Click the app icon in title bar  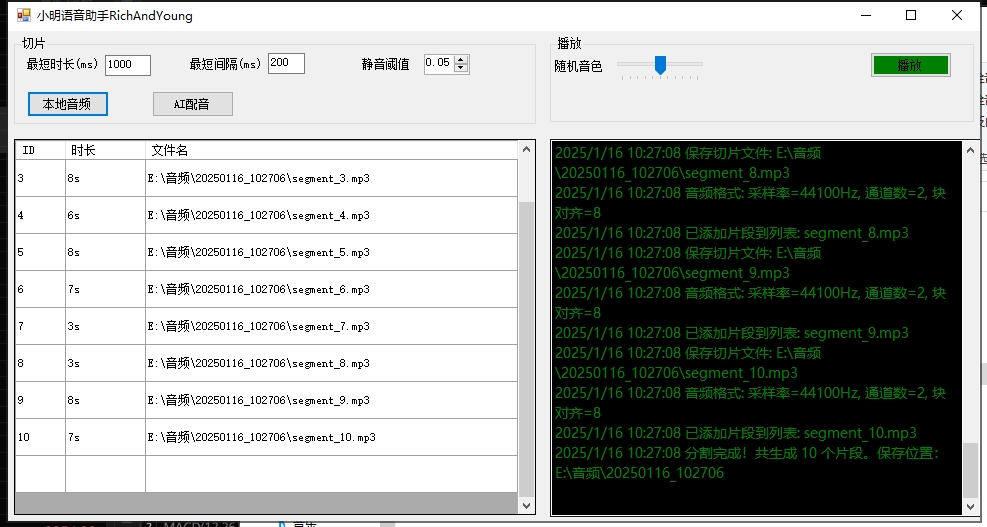click(x=22, y=16)
